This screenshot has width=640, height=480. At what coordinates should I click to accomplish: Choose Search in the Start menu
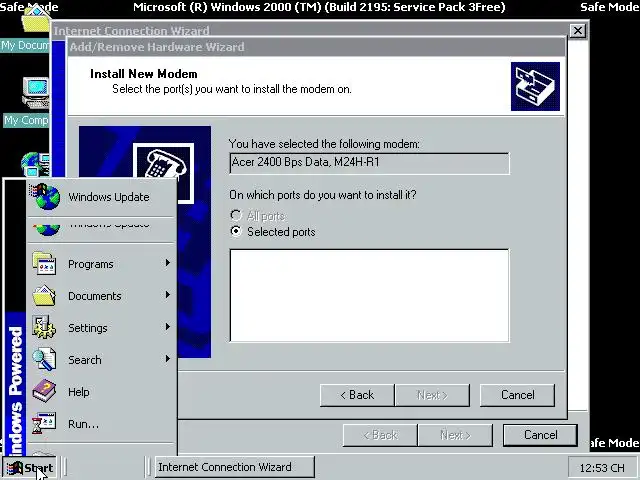[101, 360]
